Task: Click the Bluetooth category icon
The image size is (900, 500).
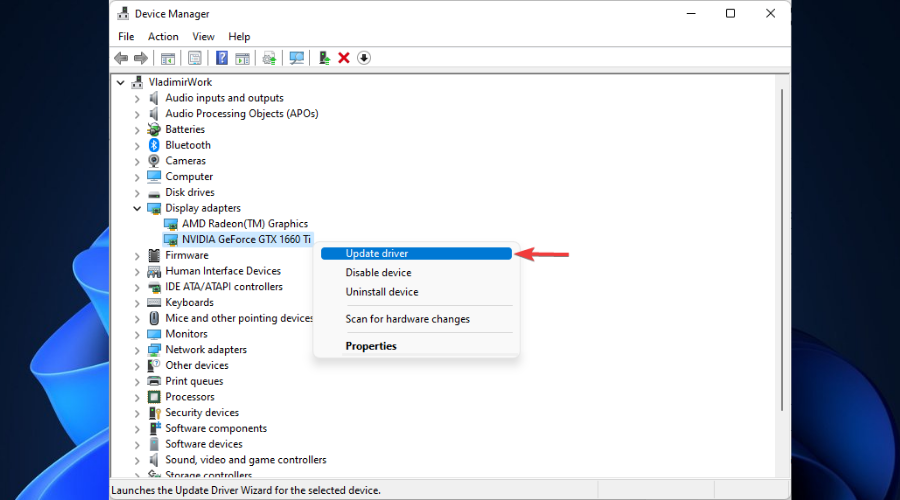Action: click(x=154, y=145)
